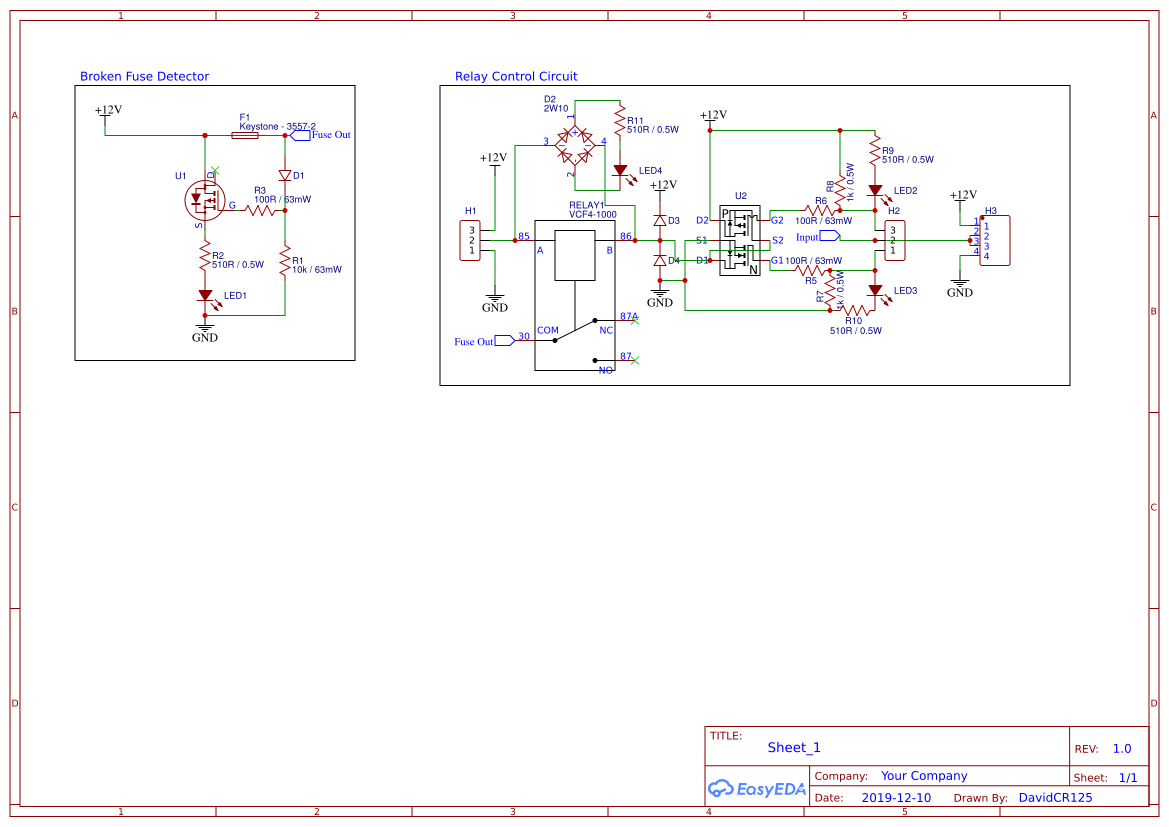Click the Broken Fuse Detector title text
1169x827 pixels.
pos(144,76)
